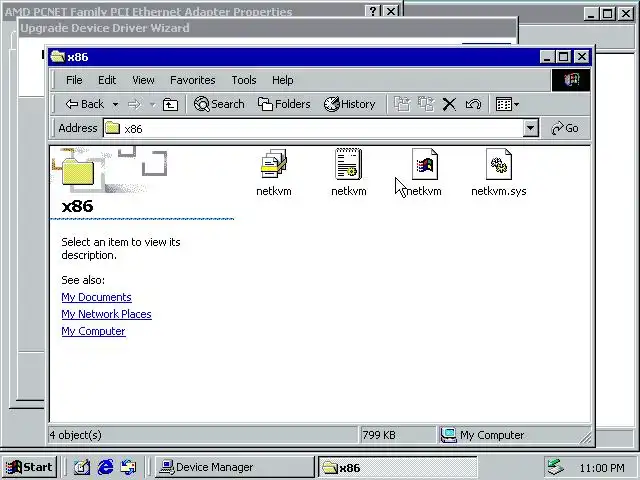Image resolution: width=640 pixels, height=480 pixels.
Task: Click the Move To toolbar icon
Action: point(402,104)
